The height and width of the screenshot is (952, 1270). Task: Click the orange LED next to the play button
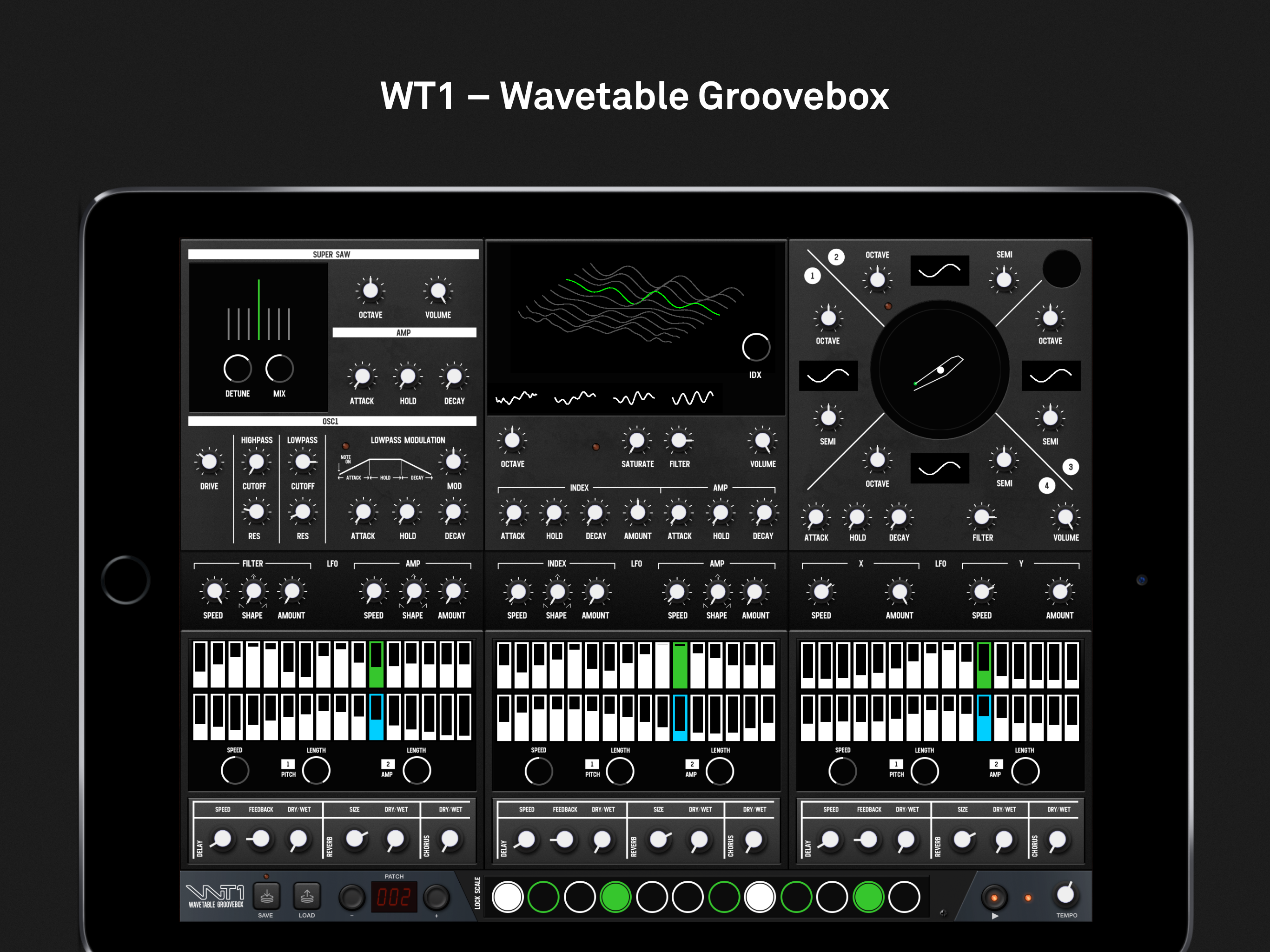click(x=1028, y=898)
